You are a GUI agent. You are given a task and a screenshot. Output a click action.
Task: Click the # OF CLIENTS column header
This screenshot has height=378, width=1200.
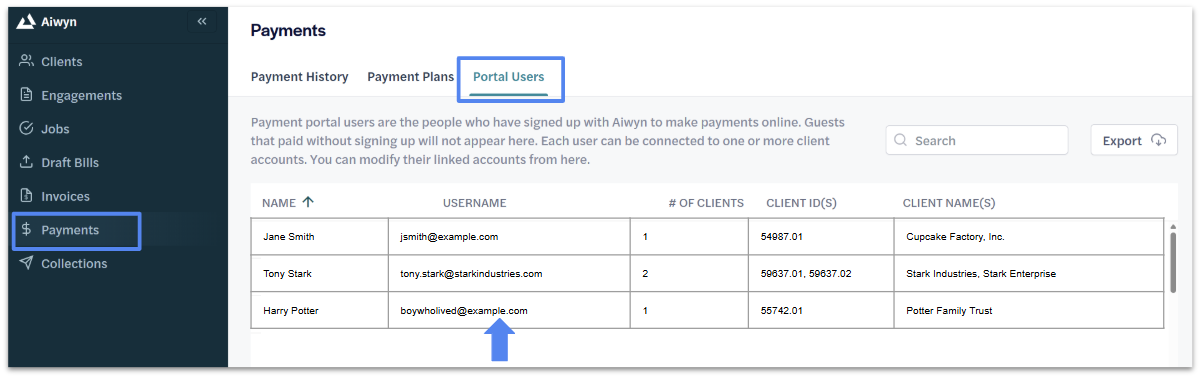pyautogui.click(x=706, y=203)
